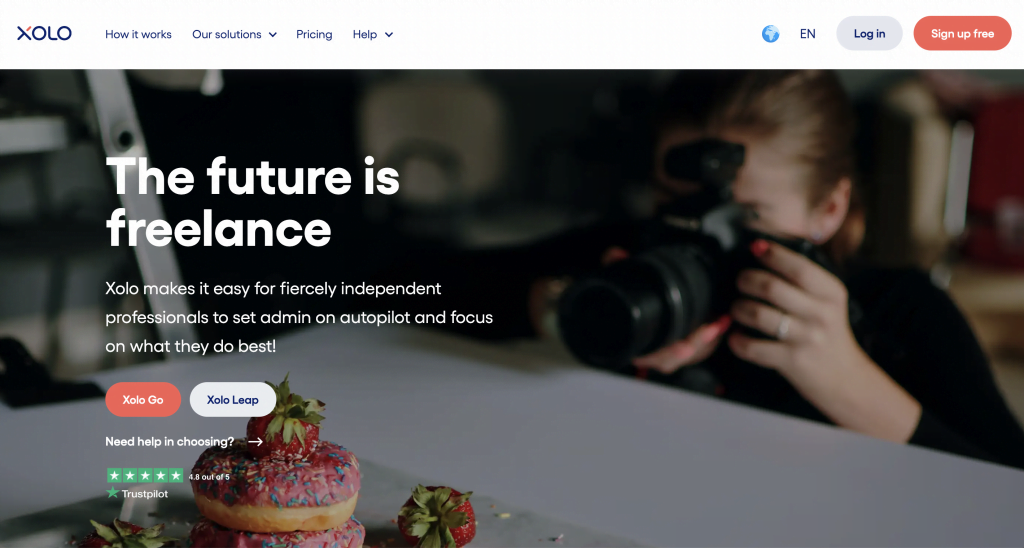Click the globe language icon

click(x=771, y=34)
